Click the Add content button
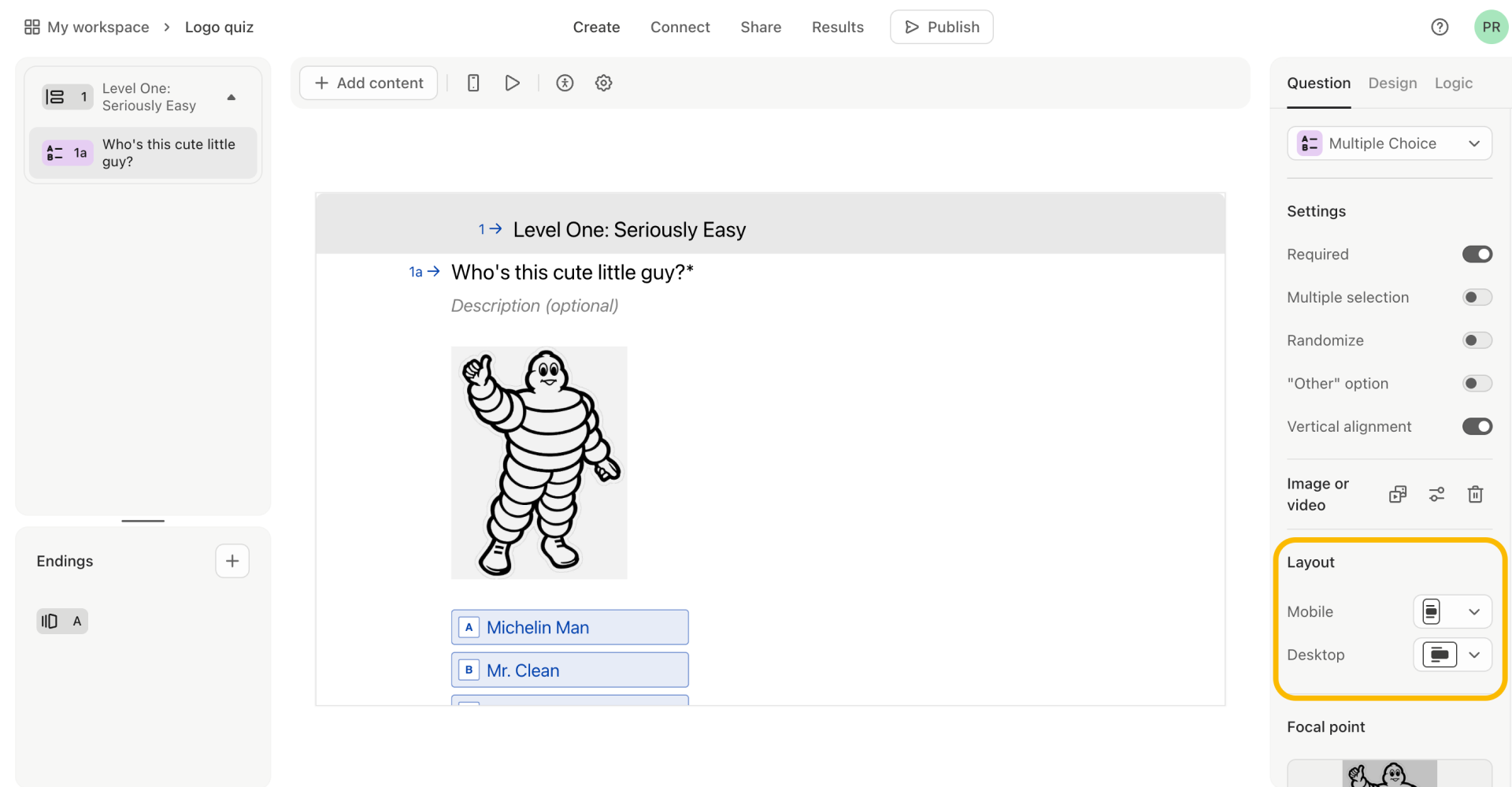The height and width of the screenshot is (787, 1512). 369,83
